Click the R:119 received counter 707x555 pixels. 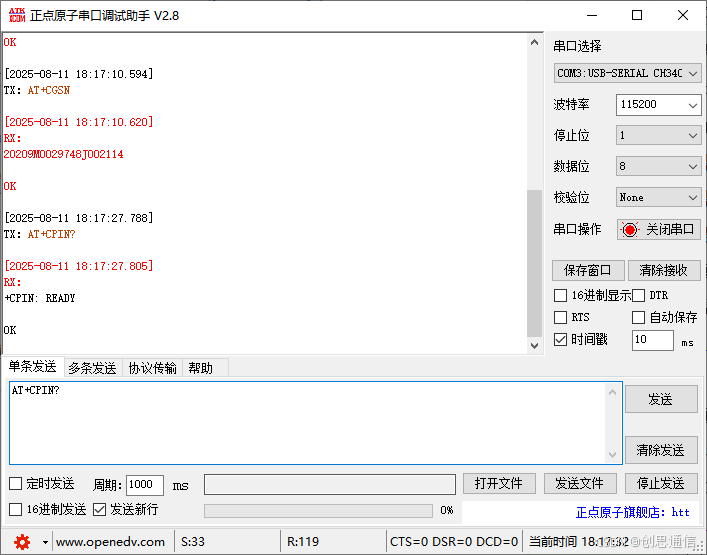[x=303, y=541]
